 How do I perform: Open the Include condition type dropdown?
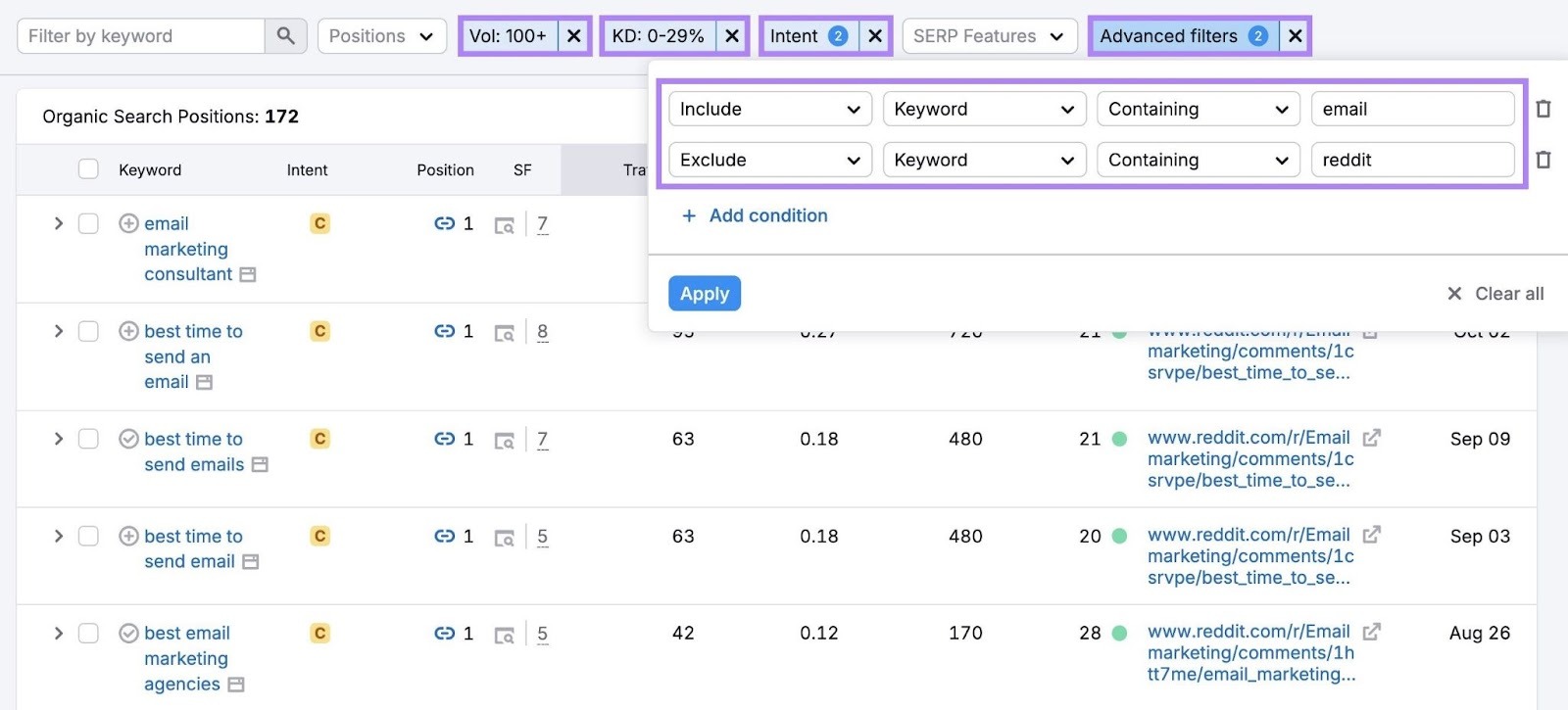coord(769,109)
